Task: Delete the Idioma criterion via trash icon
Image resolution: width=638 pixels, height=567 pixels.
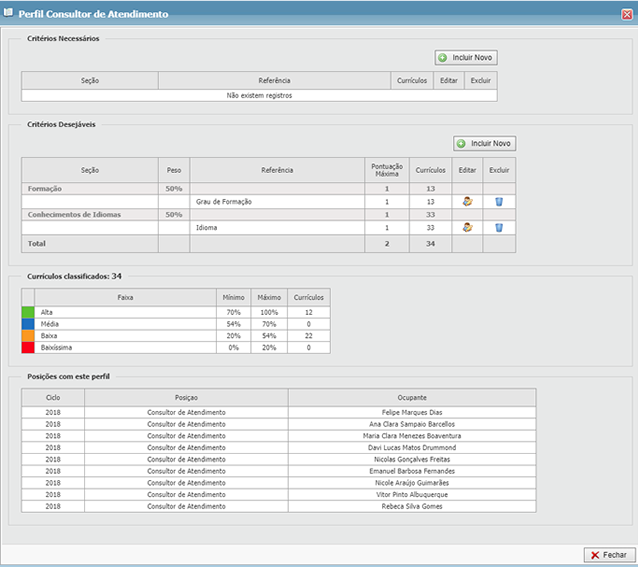Action: pyautogui.click(x=499, y=227)
